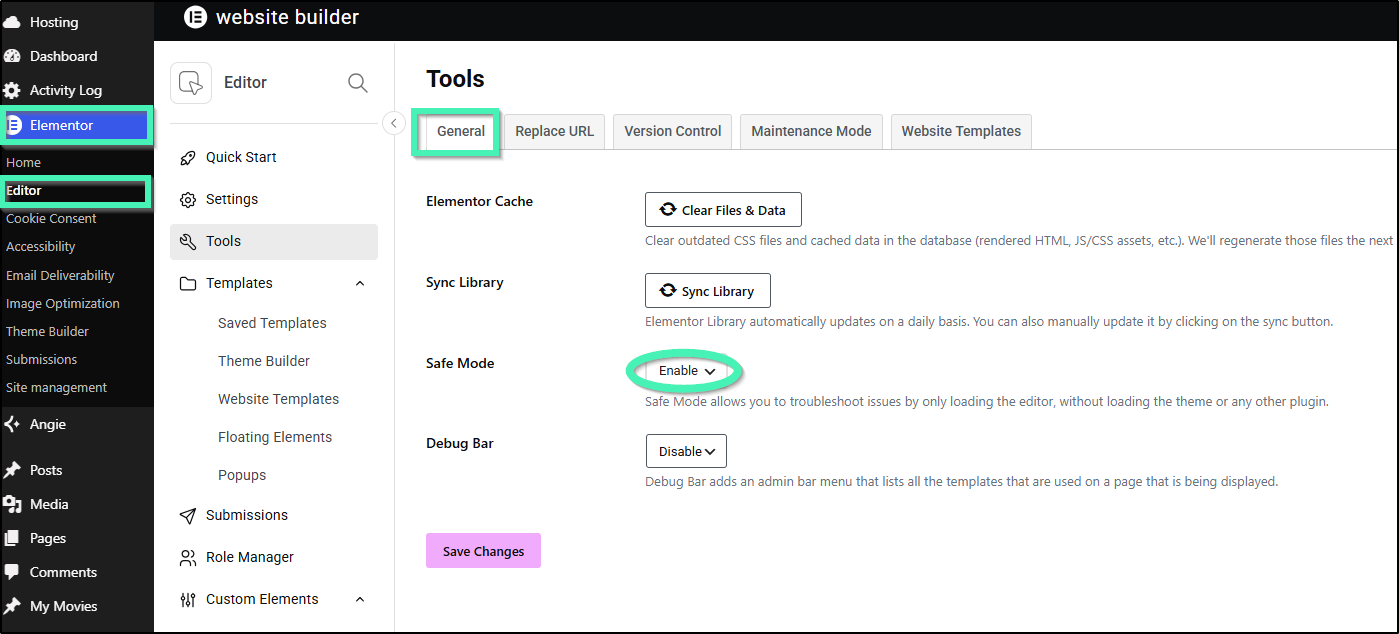Click the Activity Log menu label
The height and width of the screenshot is (634, 1399).
(x=66, y=90)
